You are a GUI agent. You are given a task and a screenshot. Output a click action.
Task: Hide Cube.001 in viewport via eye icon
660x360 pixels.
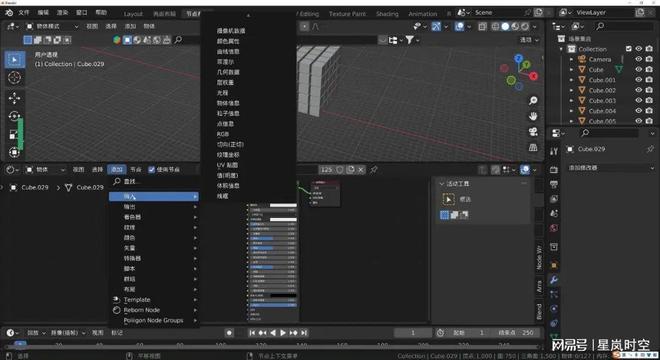tap(639, 80)
